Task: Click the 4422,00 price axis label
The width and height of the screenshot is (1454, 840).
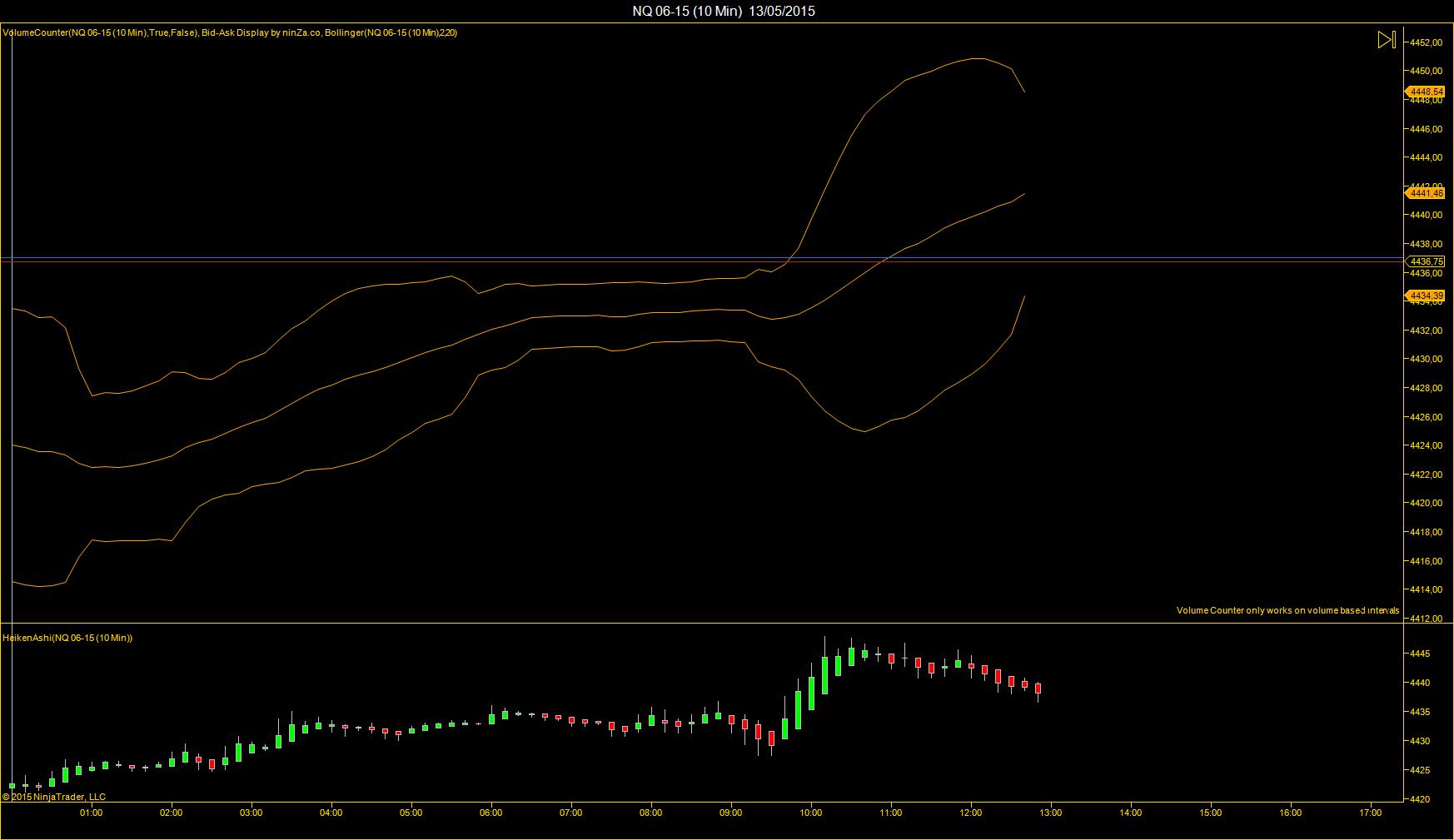Action: [1426, 475]
